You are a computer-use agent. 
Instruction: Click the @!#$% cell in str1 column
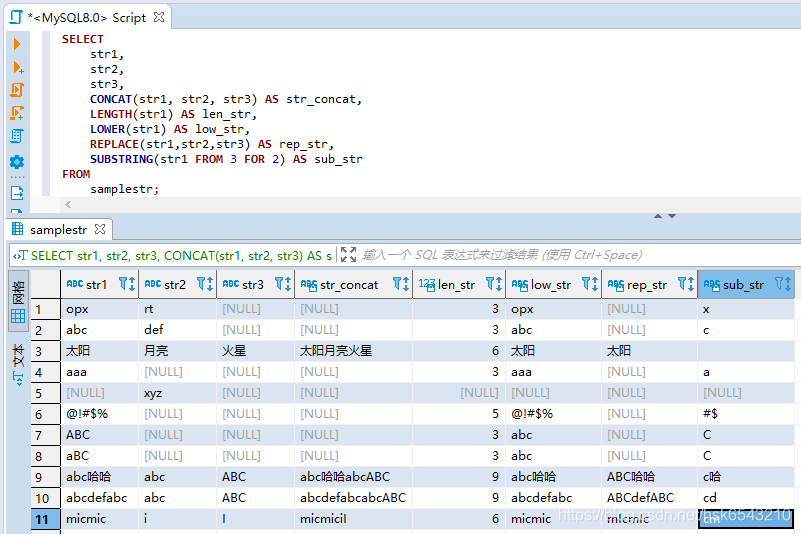click(100, 414)
